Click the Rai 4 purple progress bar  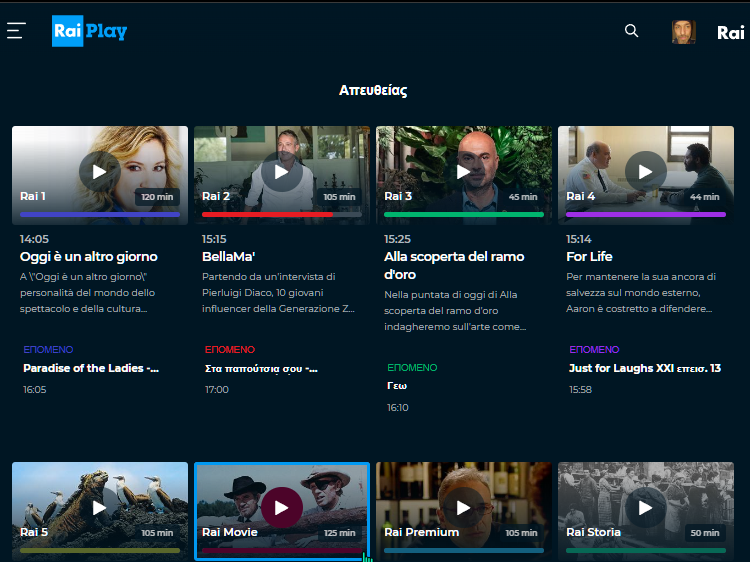click(x=646, y=215)
